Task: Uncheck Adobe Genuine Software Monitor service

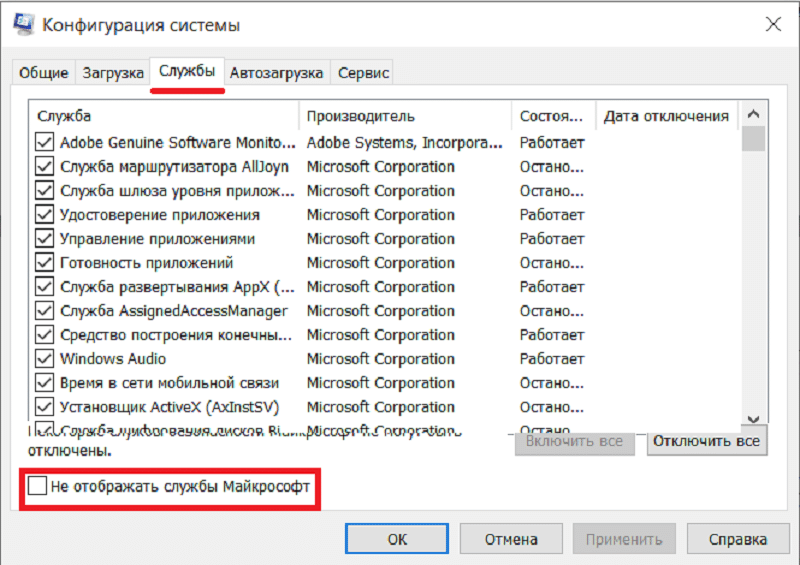Action: pyautogui.click(x=44, y=142)
